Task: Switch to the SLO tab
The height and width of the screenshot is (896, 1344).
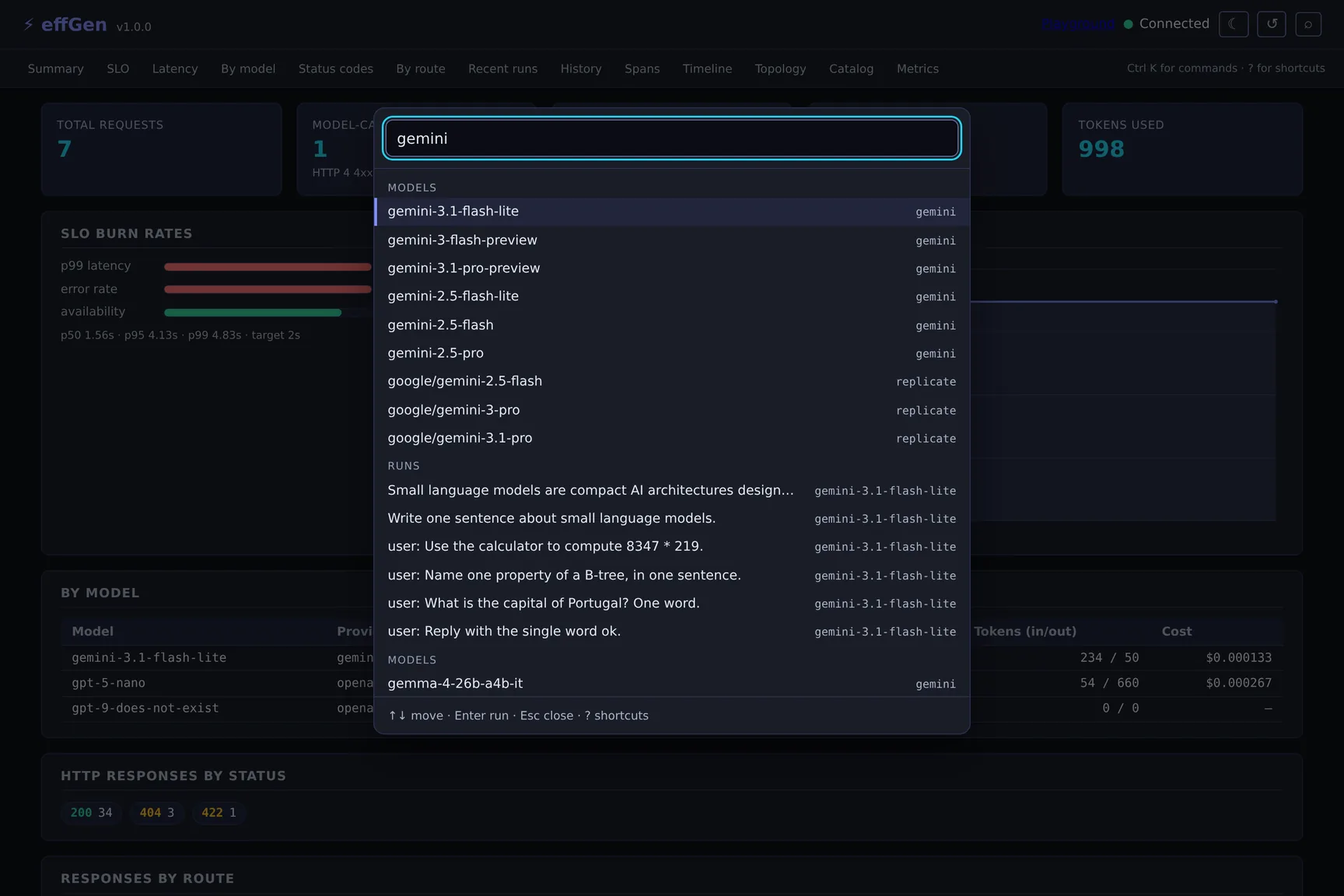Action: click(x=118, y=68)
